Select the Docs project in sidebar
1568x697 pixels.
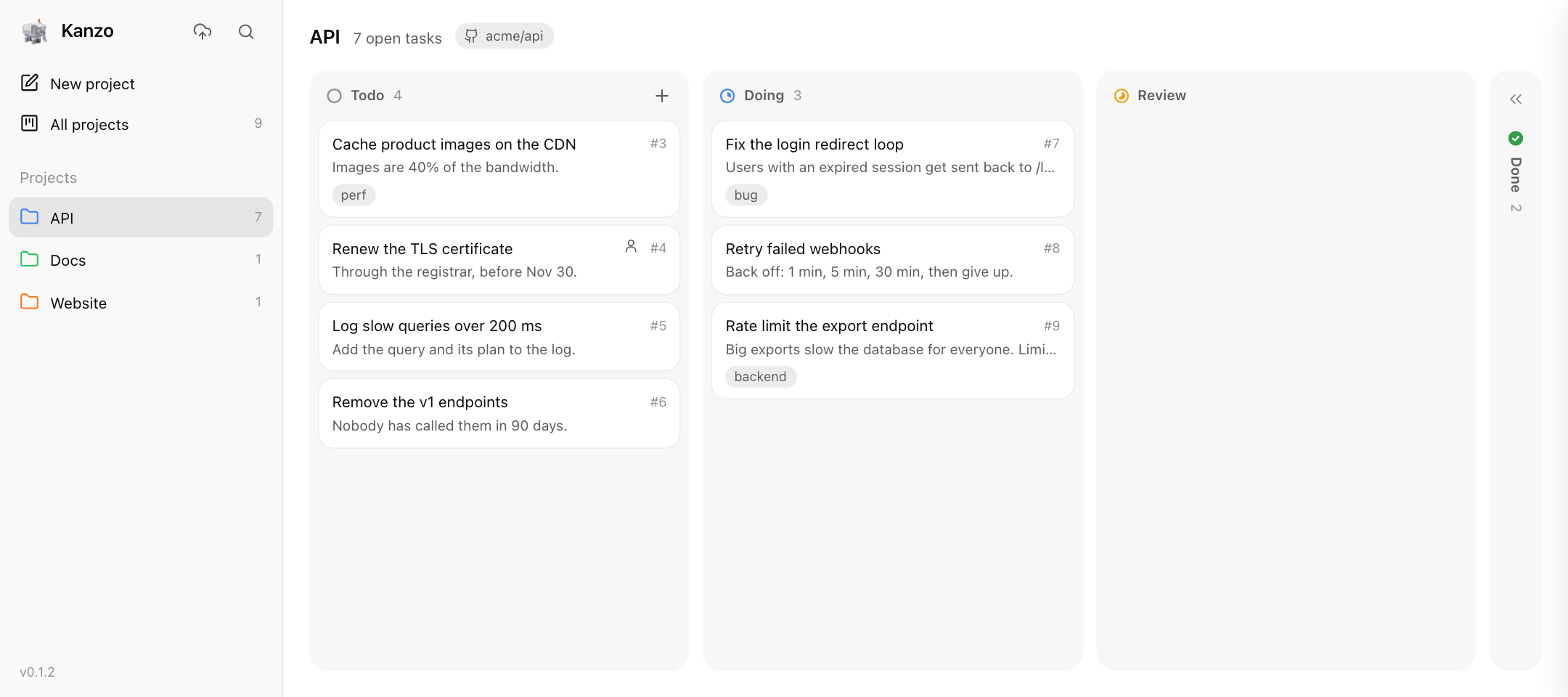[x=141, y=260]
